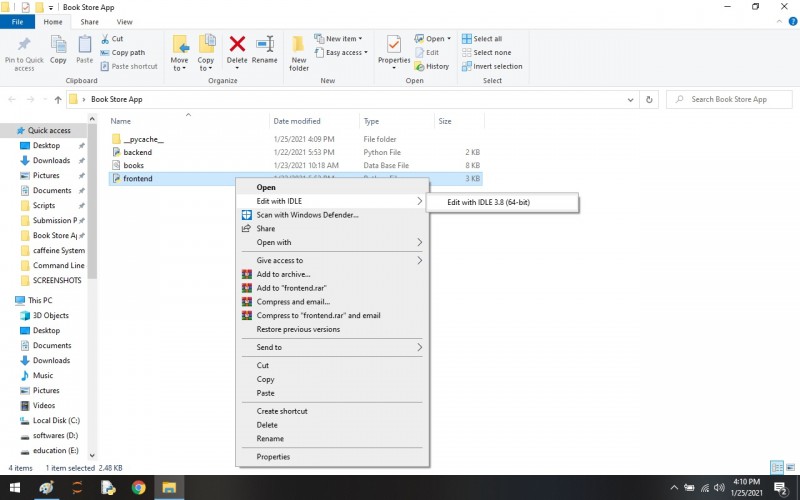Open the New item dropdown
Viewport: 800px width, 500px height.
[338, 39]
